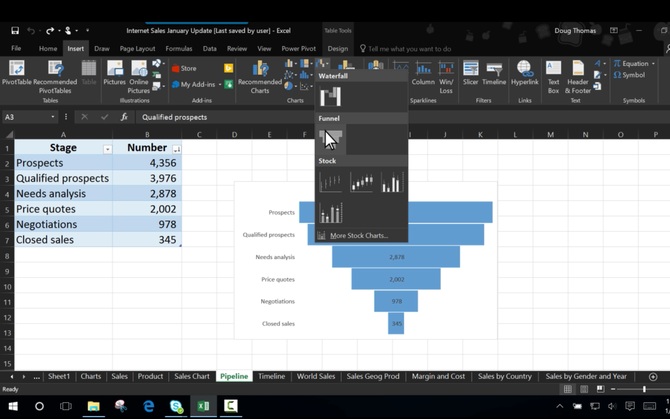Choose the Funnel chart option
The height and width of the screenshot is (419, 670).
click(x=330, y=138)
